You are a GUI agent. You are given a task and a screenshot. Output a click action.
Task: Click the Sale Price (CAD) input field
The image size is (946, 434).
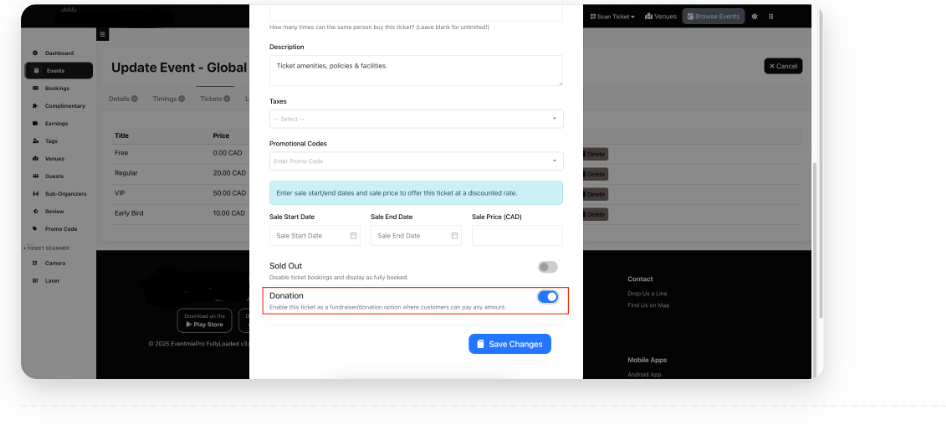click(517, 236)
